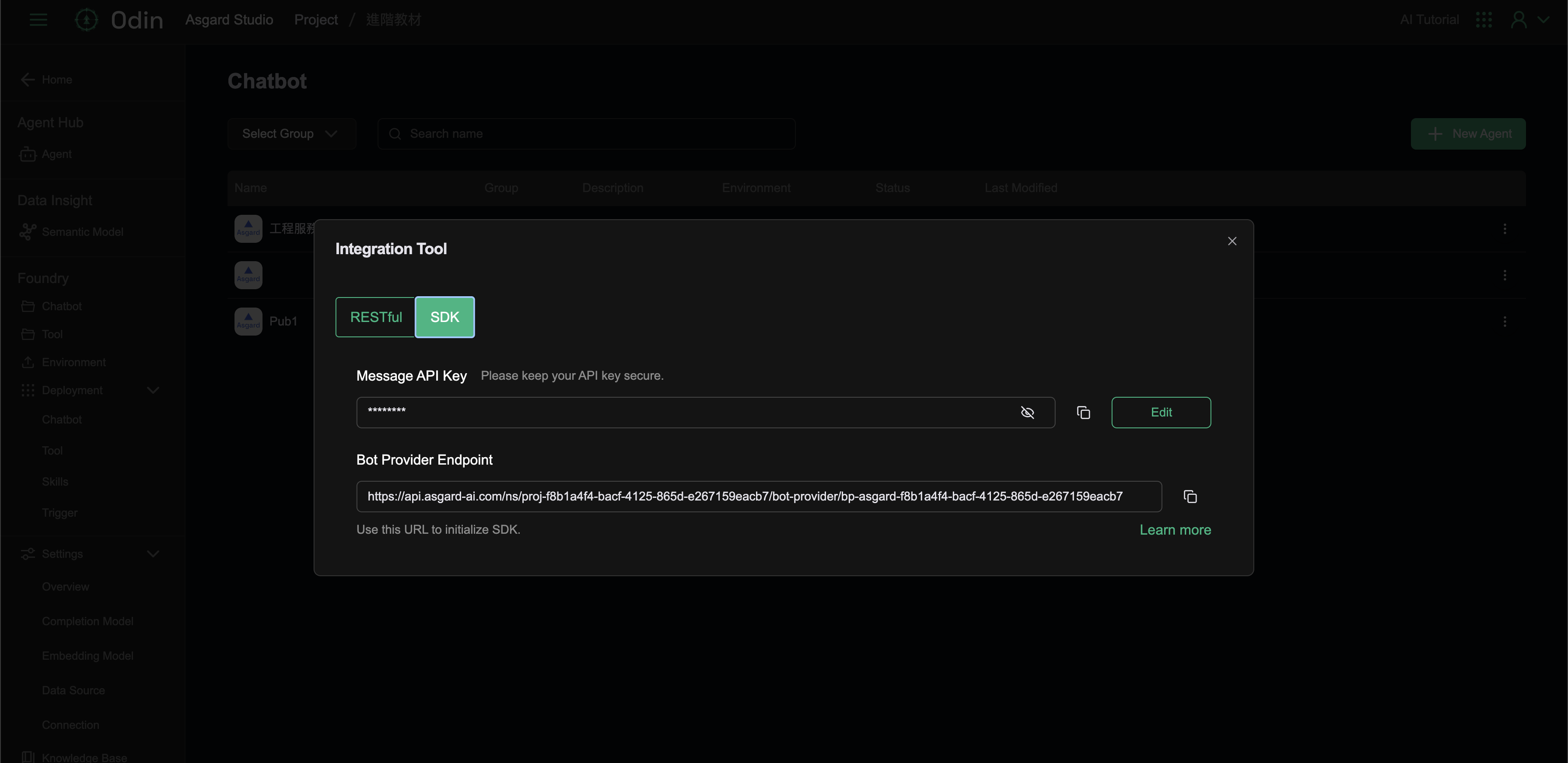The image size is (1568, 763).
Task: Go to Project breadcrumb
Action: click(316, 20)
